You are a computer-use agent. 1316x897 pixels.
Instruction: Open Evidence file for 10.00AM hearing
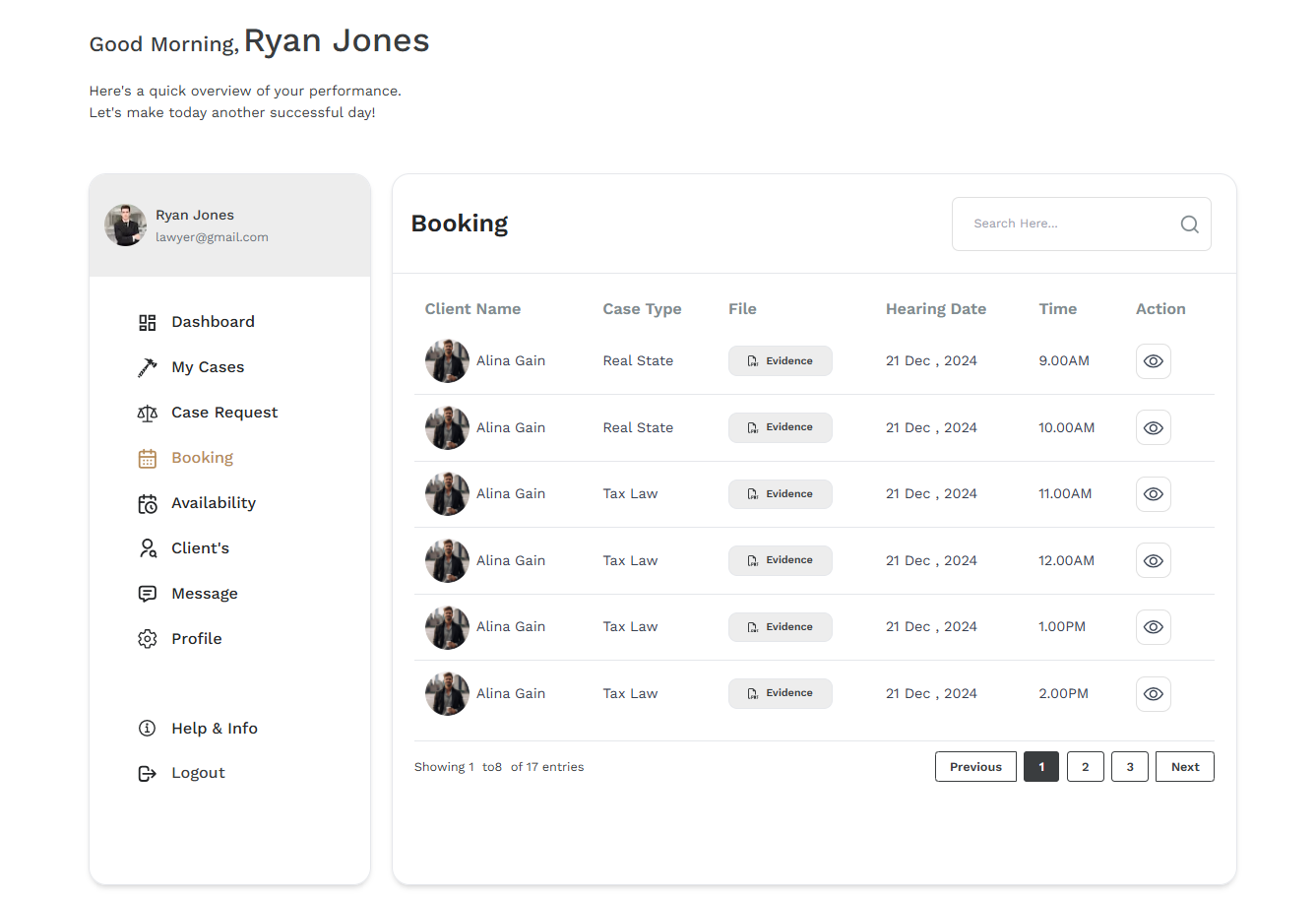(781, 427)
